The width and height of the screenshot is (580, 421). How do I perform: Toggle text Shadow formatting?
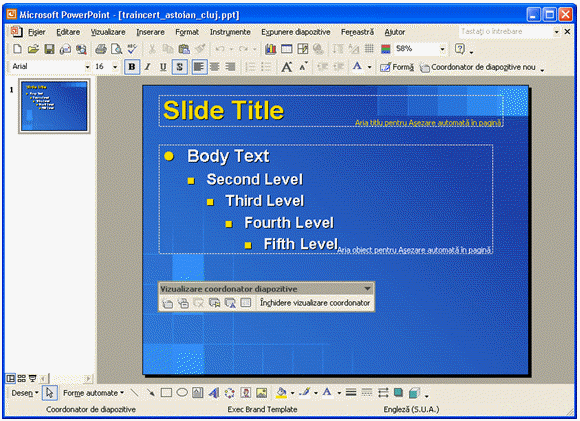pyautogui.click(x=179, y=67)
